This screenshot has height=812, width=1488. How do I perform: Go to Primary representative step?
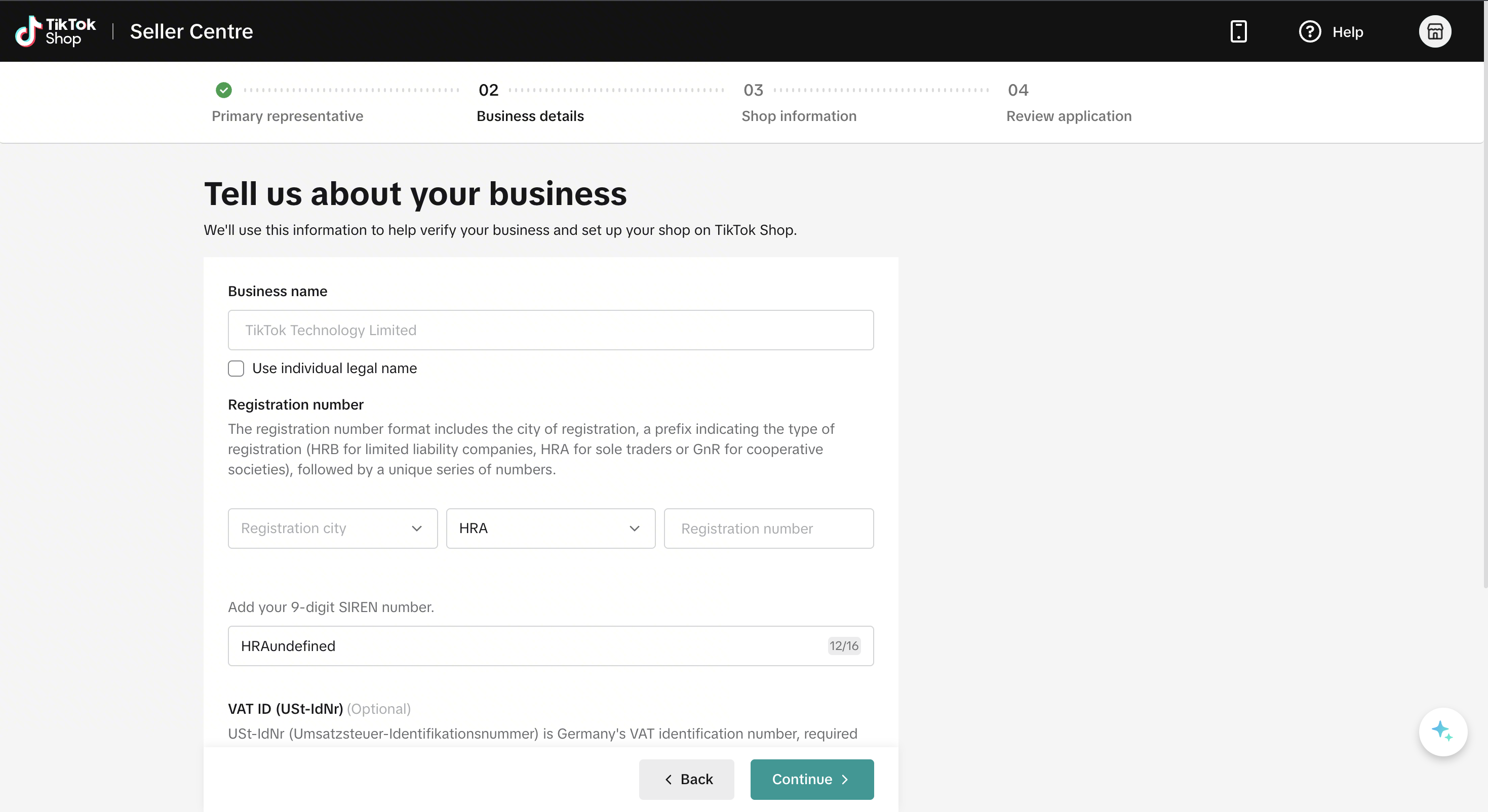pyautogui.click(x=287, y=116)
